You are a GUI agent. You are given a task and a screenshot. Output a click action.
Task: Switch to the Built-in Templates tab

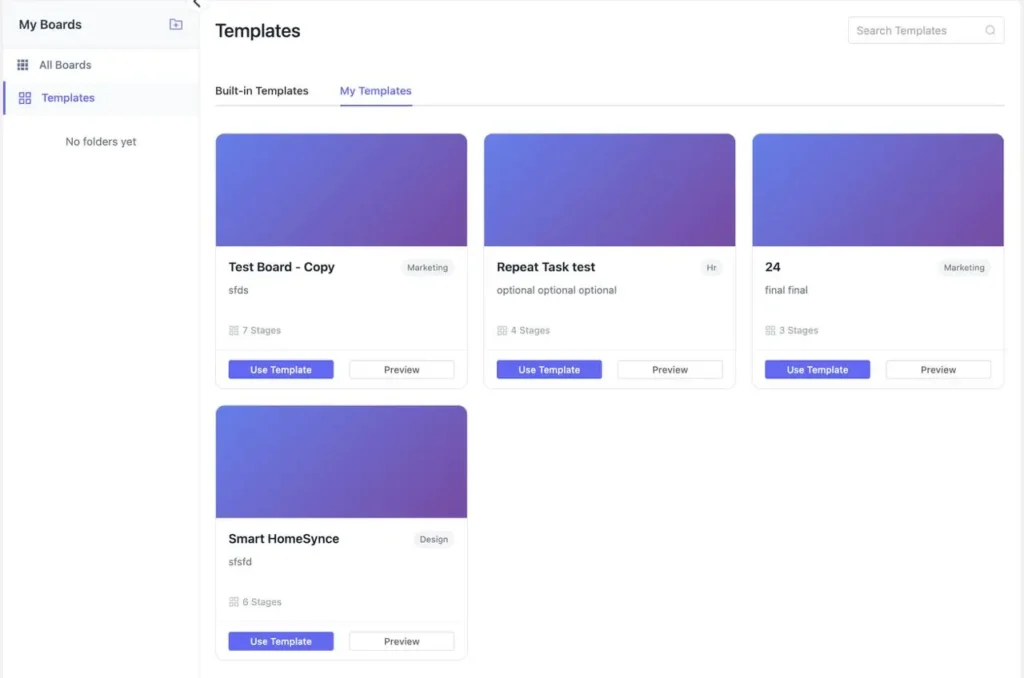(262, 90)
